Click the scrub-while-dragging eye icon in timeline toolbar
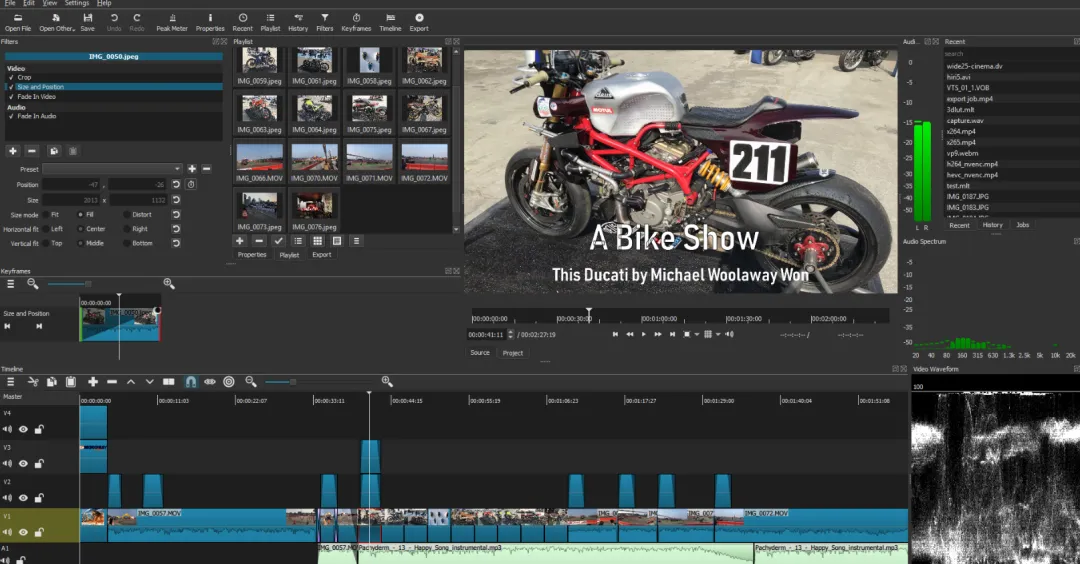The height and width of the screenshot is (564, 1080). (x=210, y=382)
